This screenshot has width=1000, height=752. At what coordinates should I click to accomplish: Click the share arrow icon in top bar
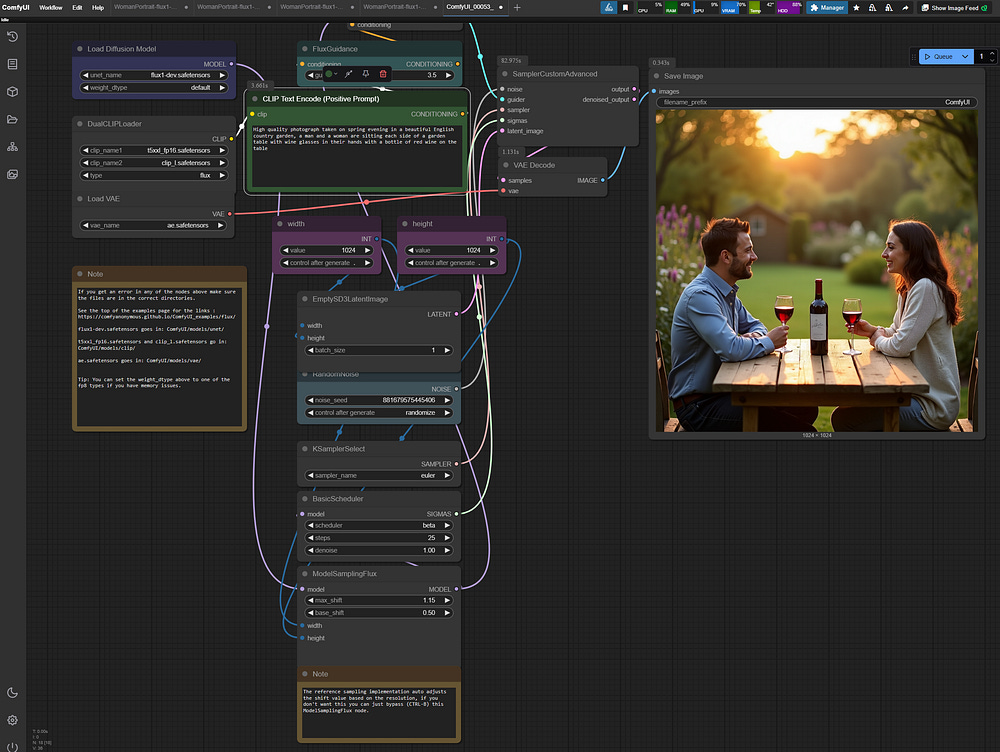906,7
